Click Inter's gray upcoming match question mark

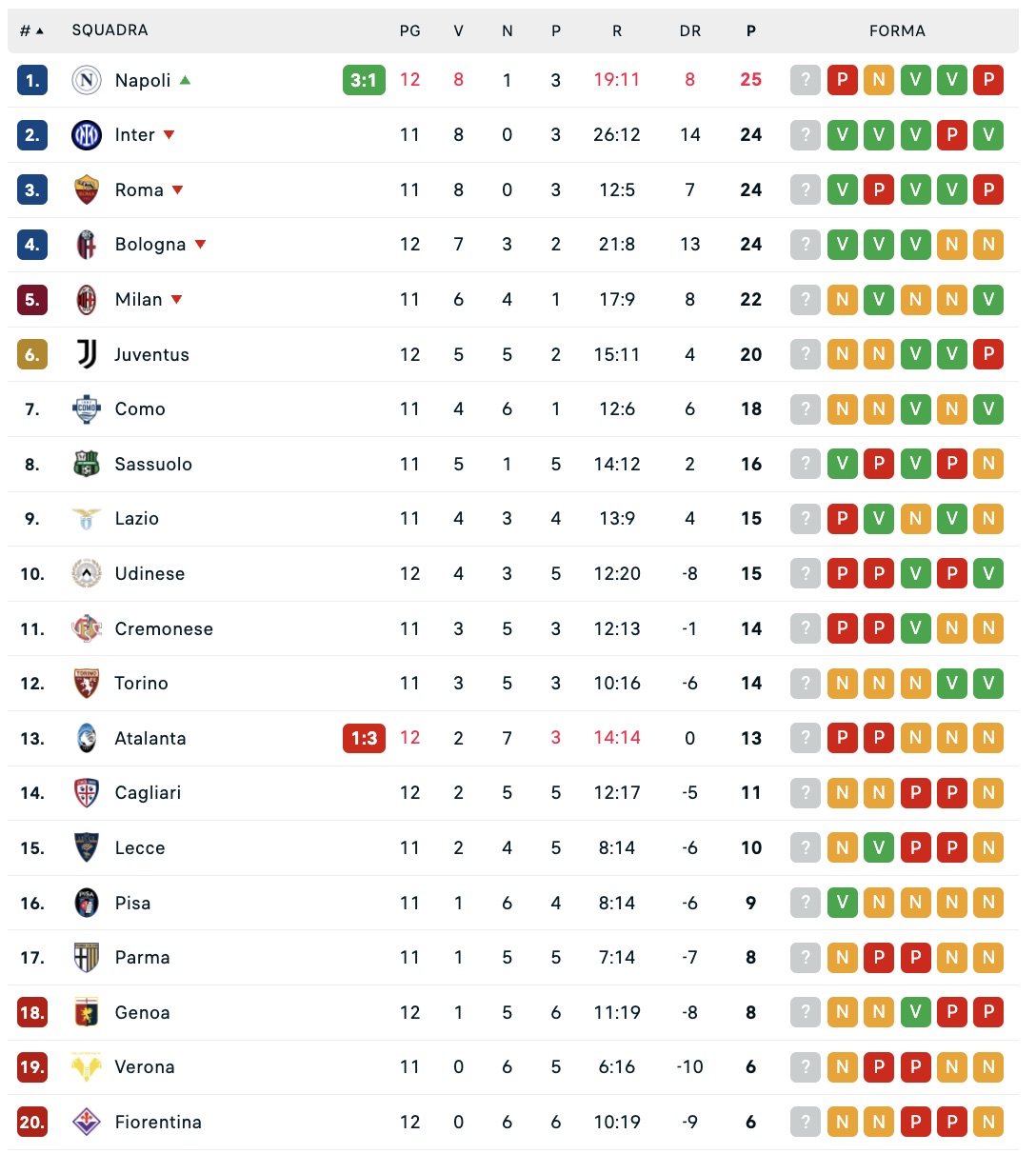806,135
